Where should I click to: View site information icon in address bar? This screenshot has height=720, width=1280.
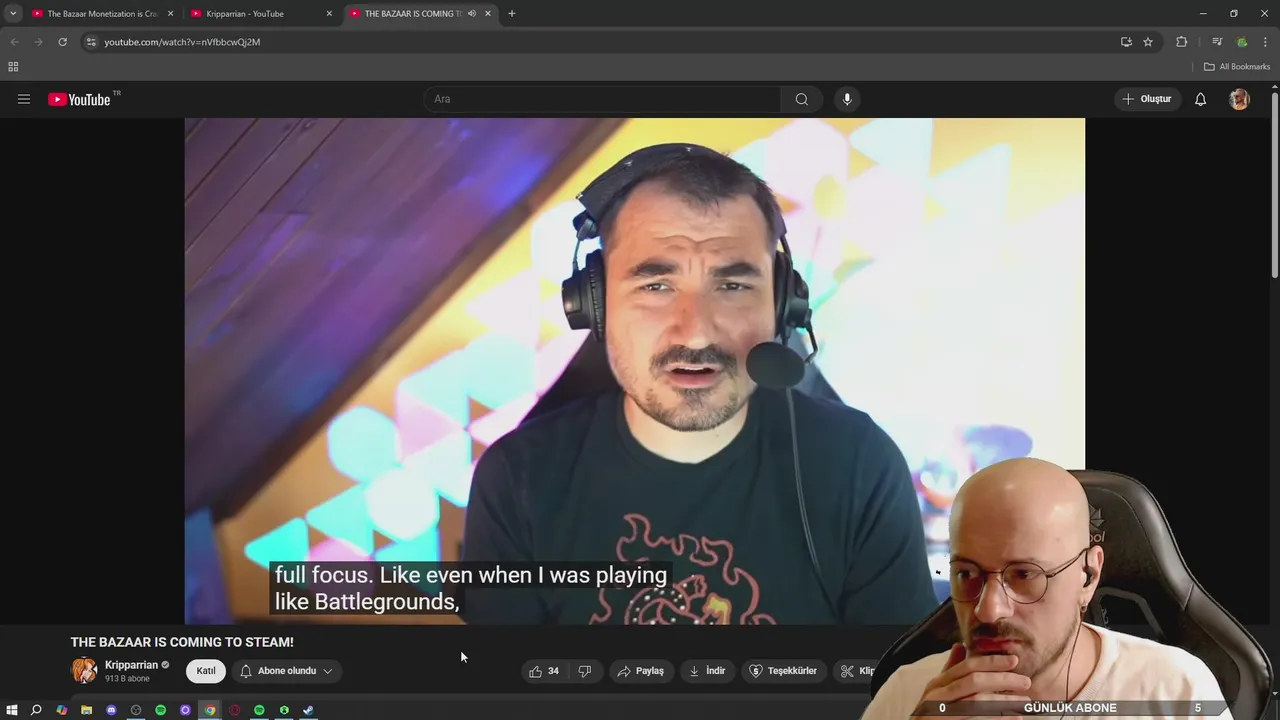tap(91, 42)
